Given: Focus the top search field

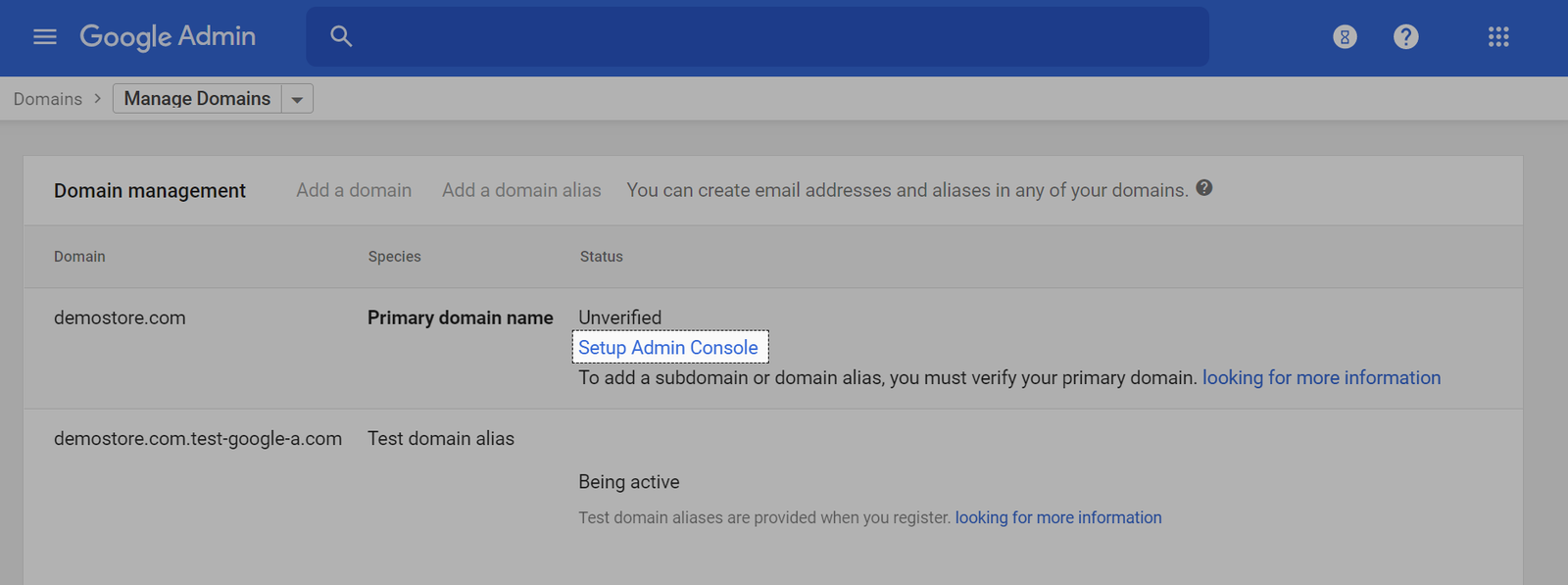Looking at the screenshot, I should pyautogui.click(x=758, y=36).
